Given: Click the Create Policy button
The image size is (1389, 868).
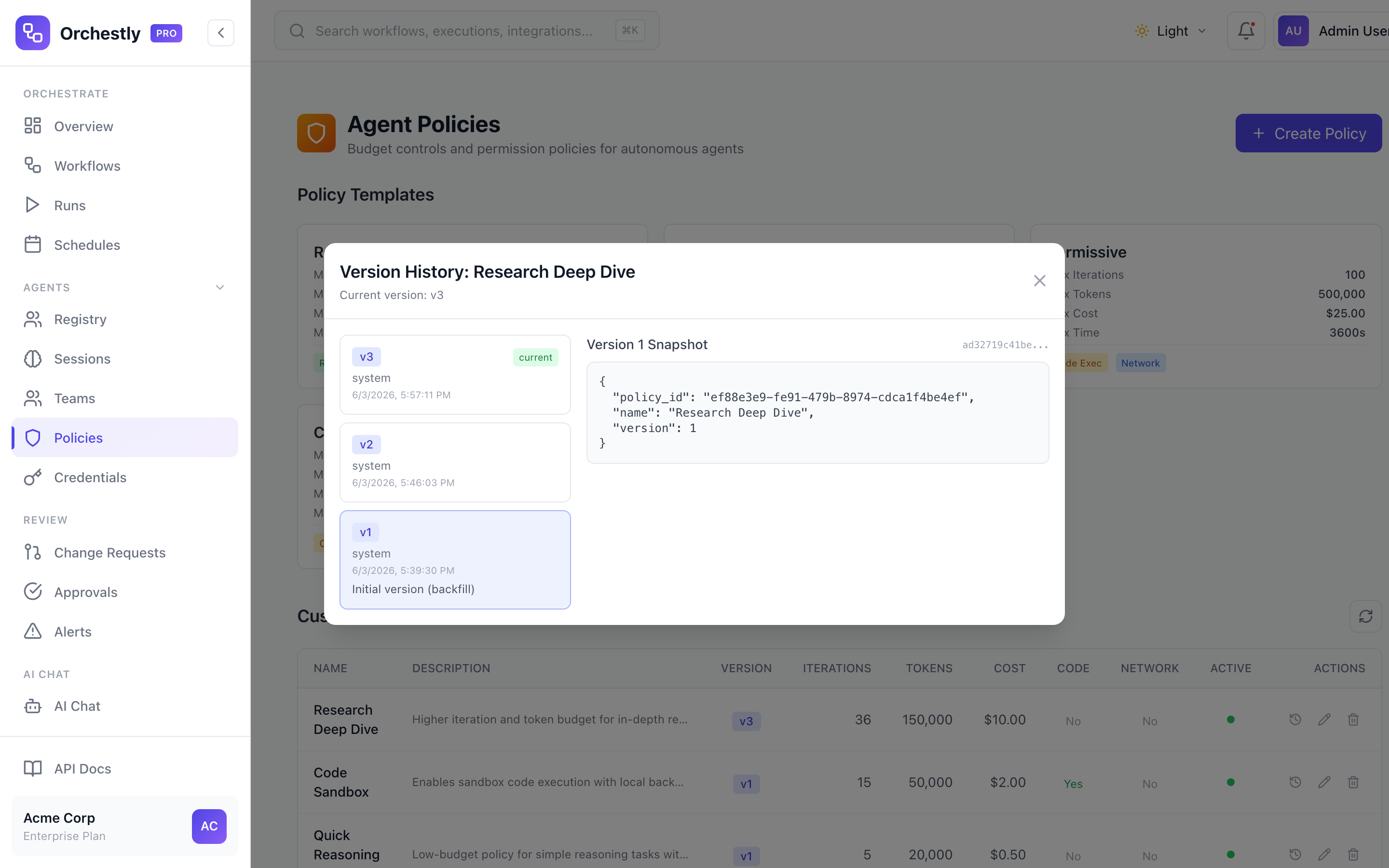Looking at the screenshot, I should tap(1308, 133).
